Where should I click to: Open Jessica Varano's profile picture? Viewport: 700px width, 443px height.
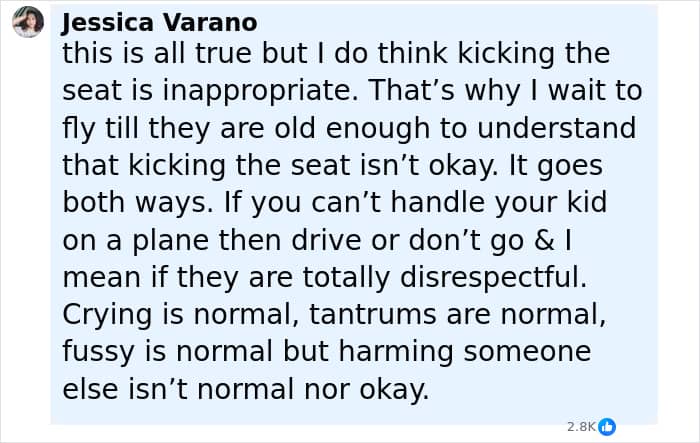coord(28,22)
